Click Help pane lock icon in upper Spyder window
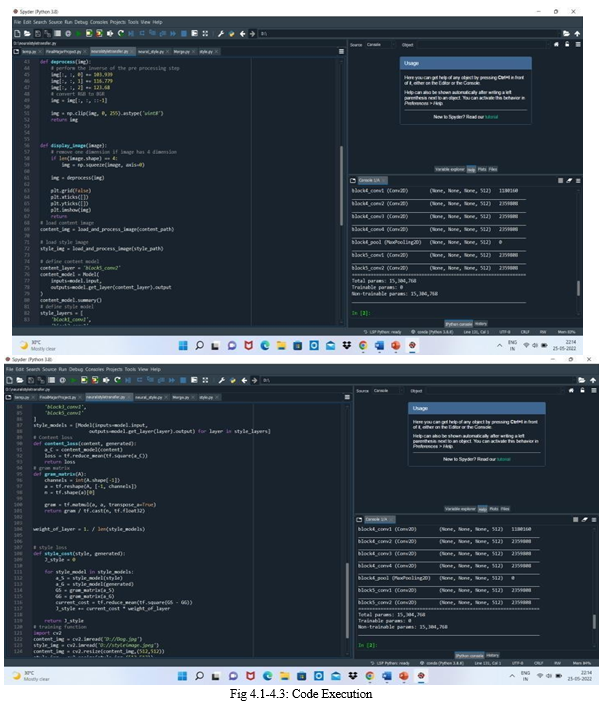This screenshot has width=616, height=702. click(567, 45)
